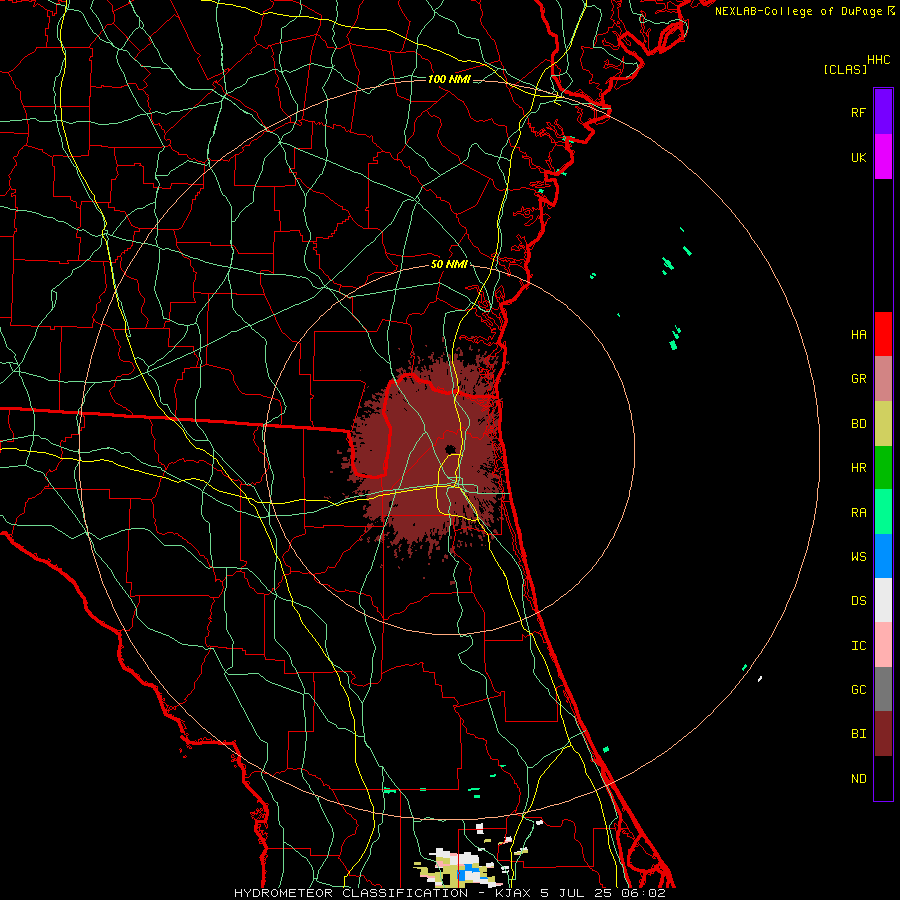Click the IC light-pink legend swatch

[883, 645]
